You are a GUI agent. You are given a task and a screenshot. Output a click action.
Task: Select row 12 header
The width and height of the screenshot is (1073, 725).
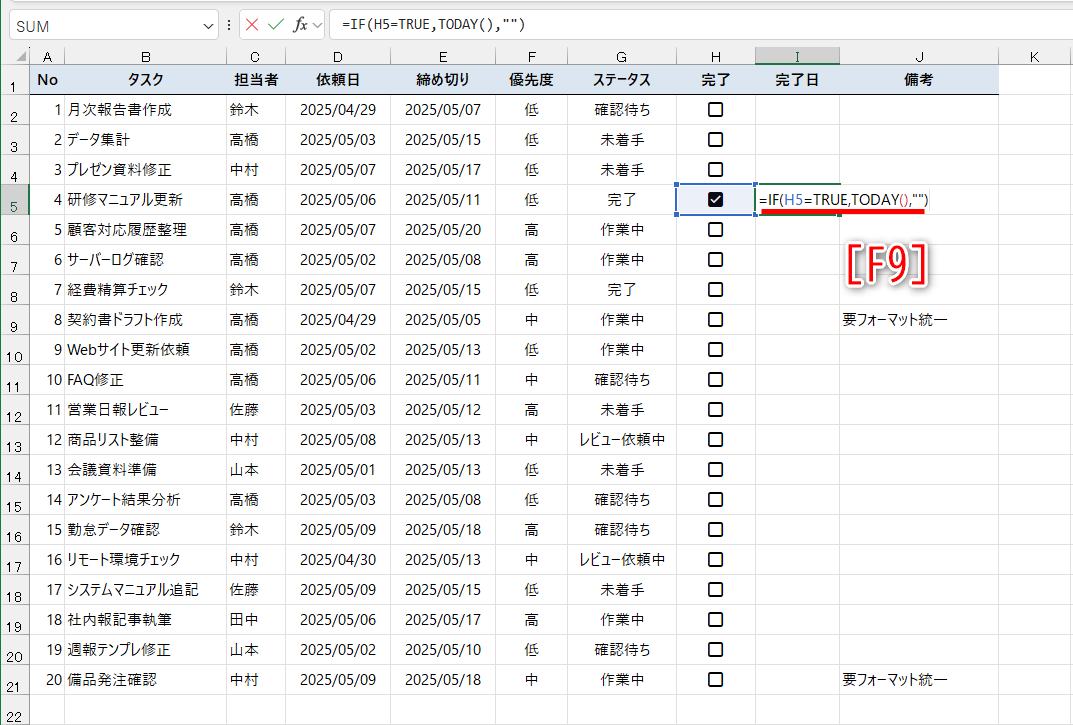pos(14,410)
